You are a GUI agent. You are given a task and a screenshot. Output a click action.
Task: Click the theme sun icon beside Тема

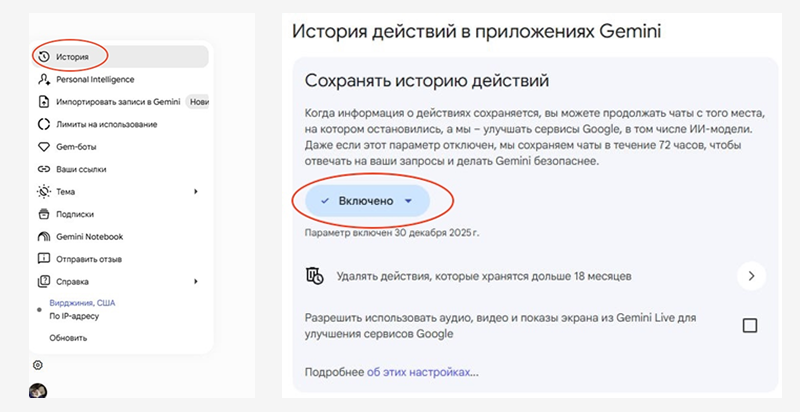pos(44,192)
